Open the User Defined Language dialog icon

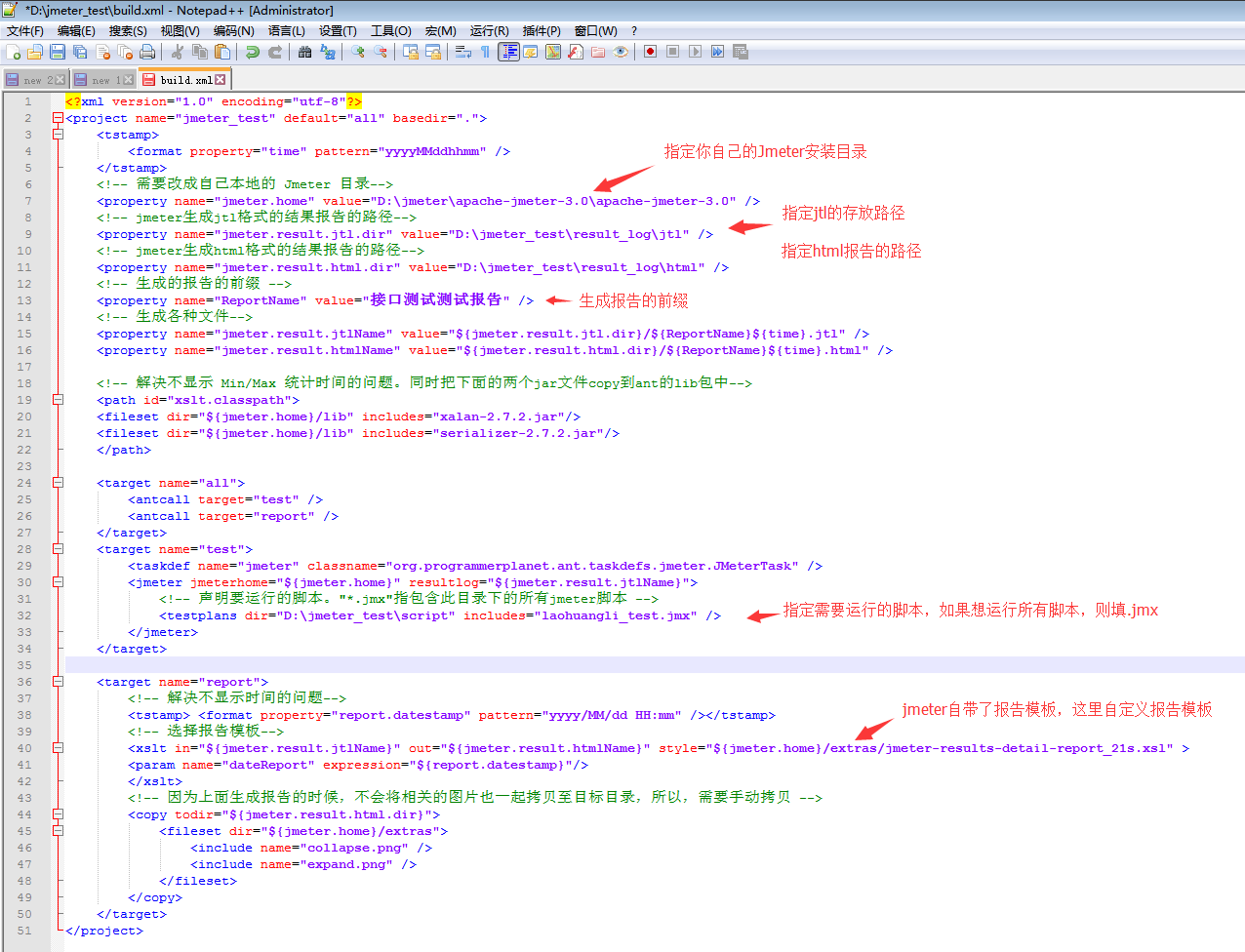530,52
